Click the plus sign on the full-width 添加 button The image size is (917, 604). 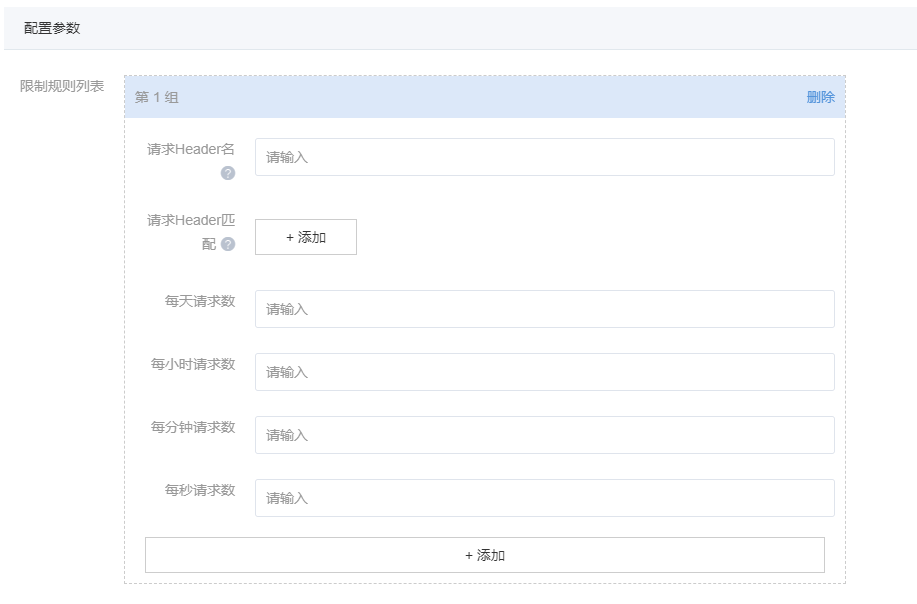[x=469, y=555]
